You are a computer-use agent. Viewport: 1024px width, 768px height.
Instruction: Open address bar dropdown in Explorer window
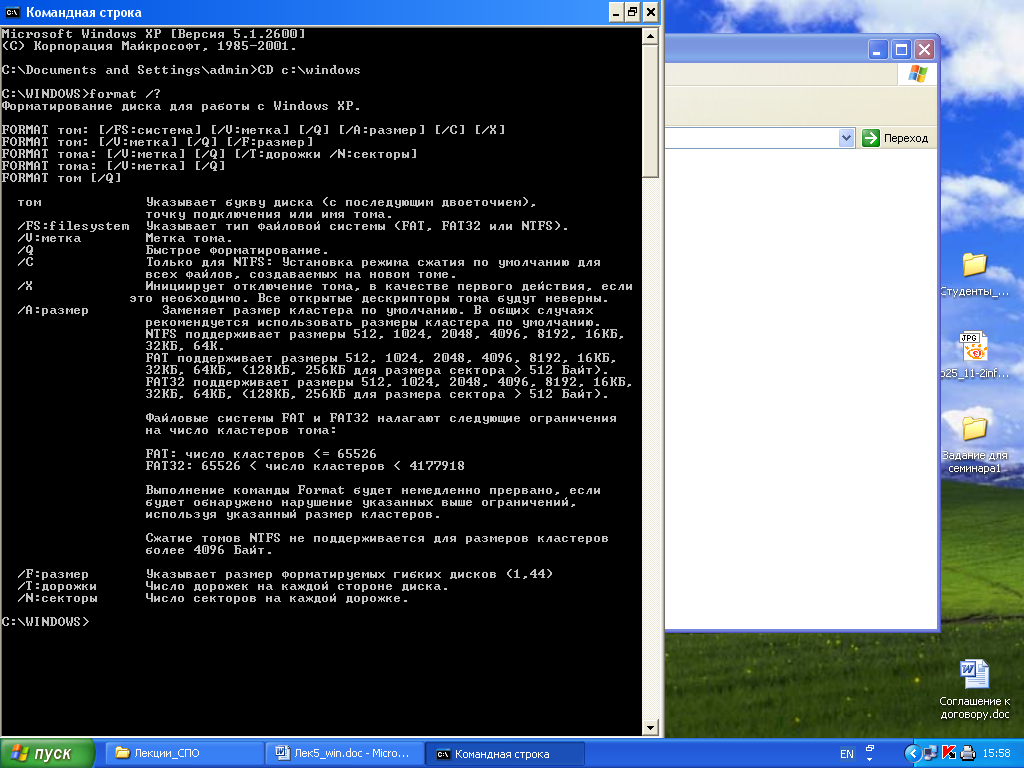[846, 138]
